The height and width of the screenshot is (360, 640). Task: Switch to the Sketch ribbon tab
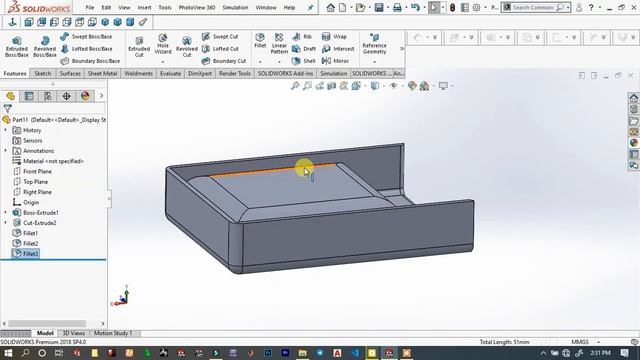click(x=43, y=73)
